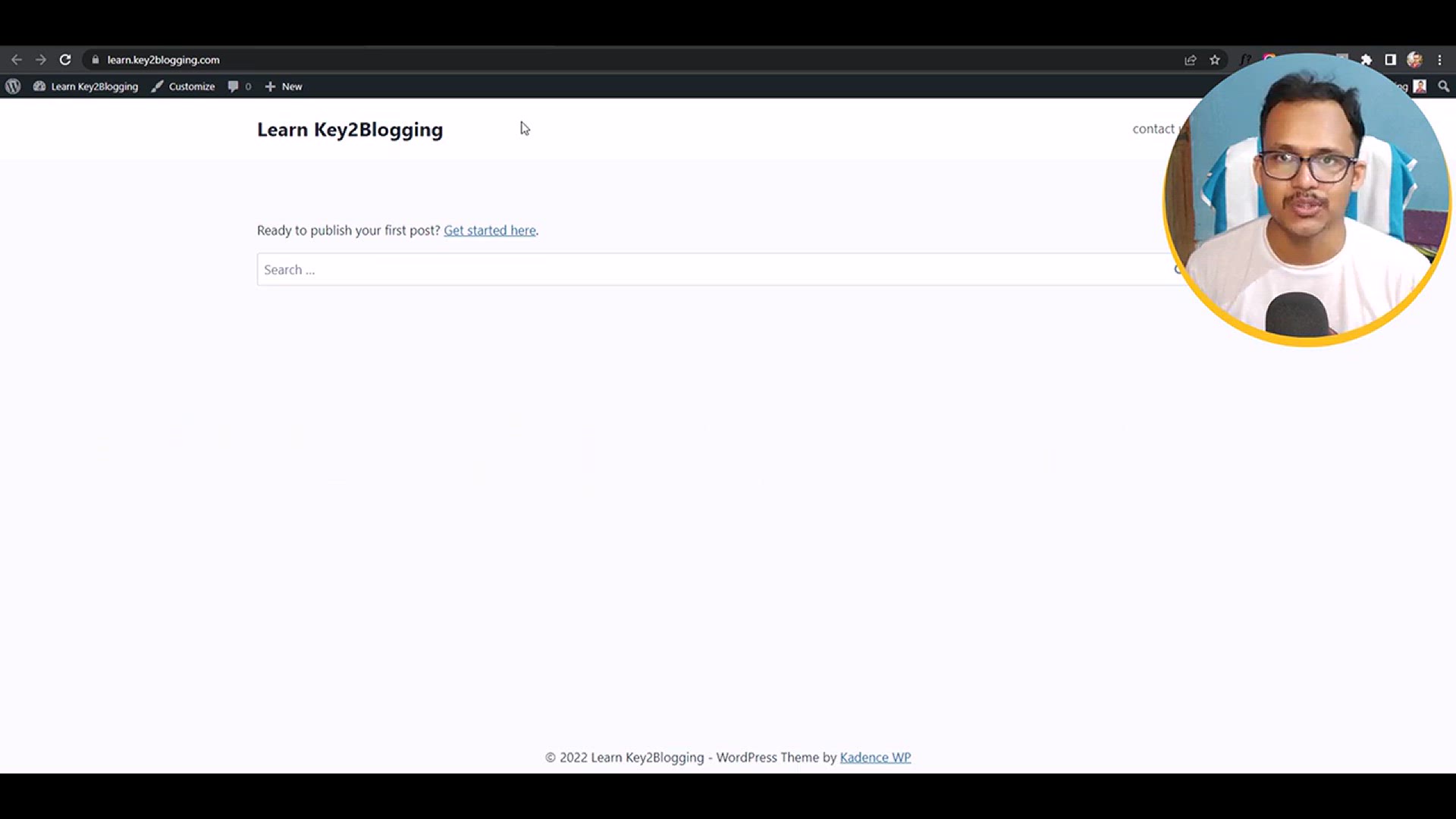The width and height of the screenshot is (1456, 819).
Task: Open the f? browser extension
Action: coord(1245,59)
